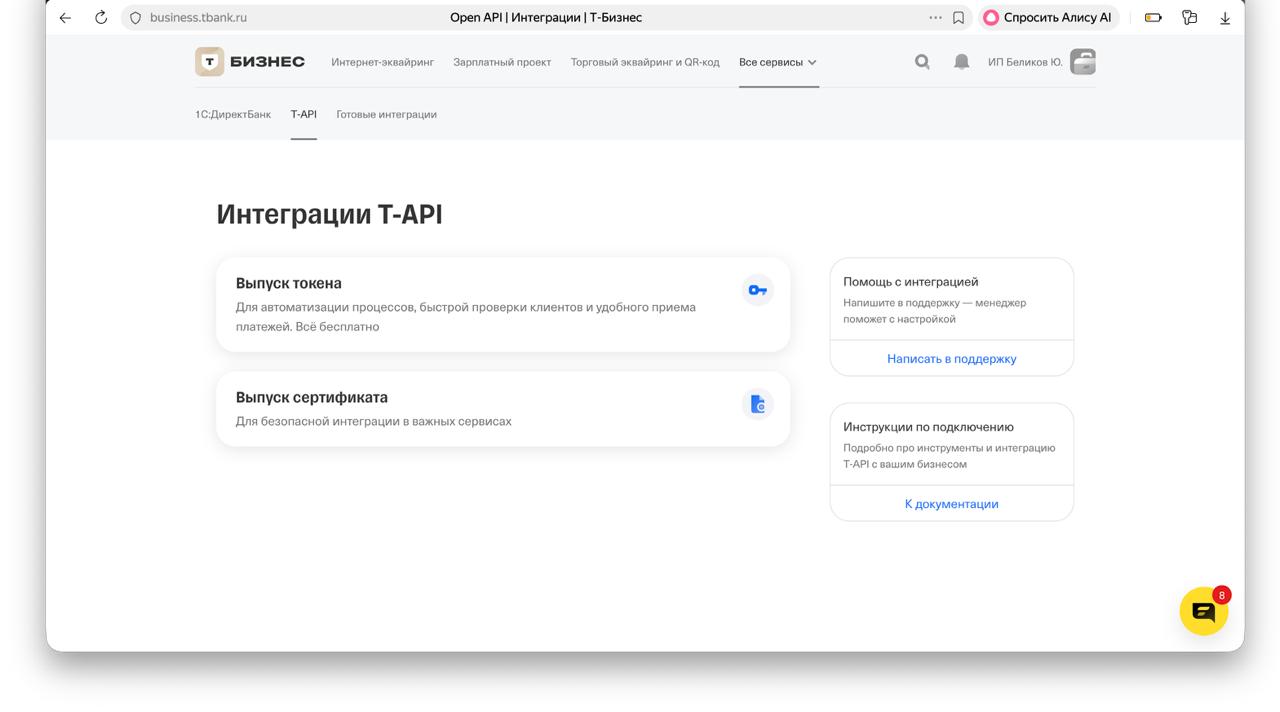Click the Спросить Алису AI button label

[x=1057, y=17]
